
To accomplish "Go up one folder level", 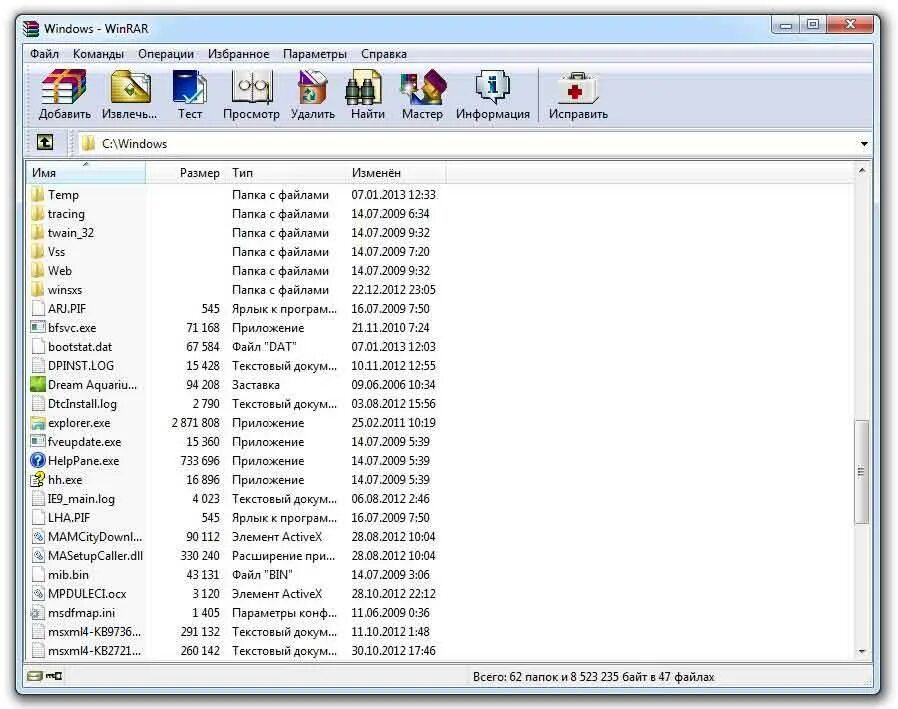I will (45, 143).
